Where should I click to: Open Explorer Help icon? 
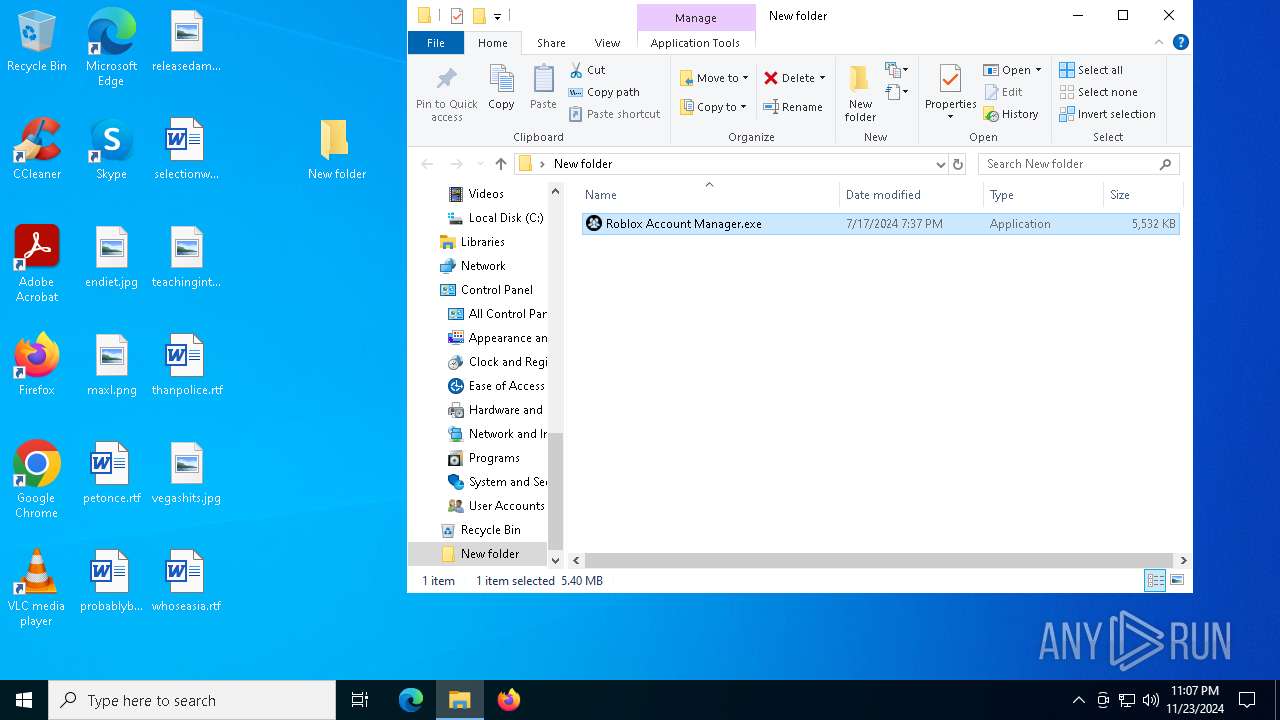pyautogui.click(x=1180, y=42)
